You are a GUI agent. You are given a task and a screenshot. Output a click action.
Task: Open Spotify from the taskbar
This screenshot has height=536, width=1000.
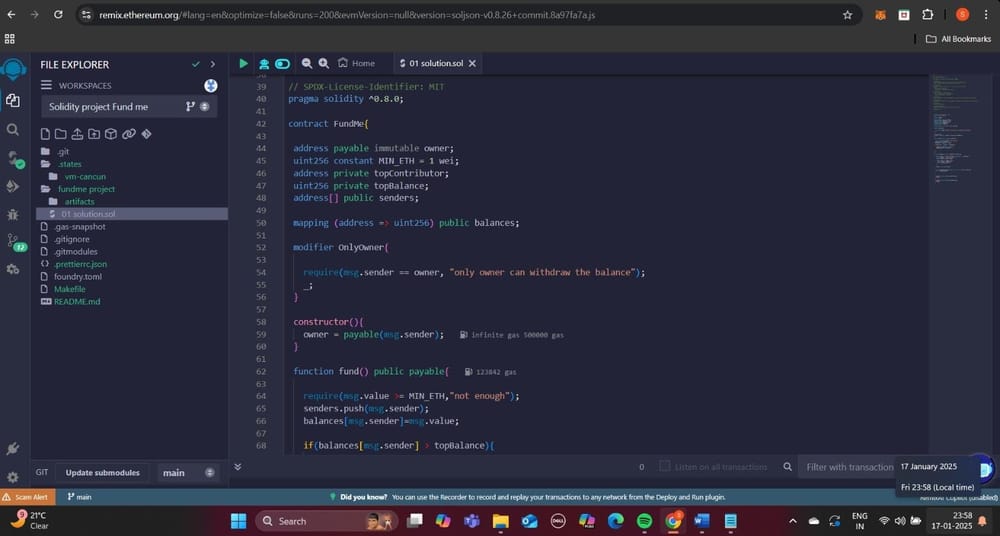(644, 521)
